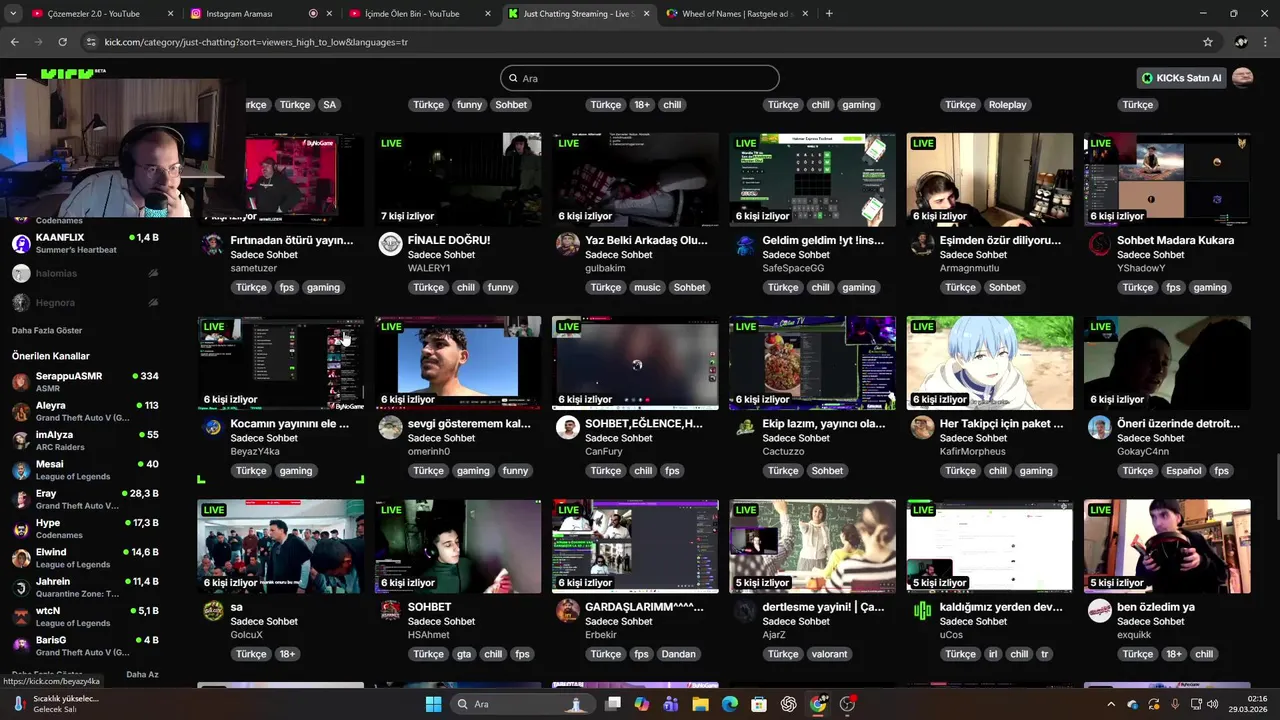Click CanFury channel name

(604, 452)
